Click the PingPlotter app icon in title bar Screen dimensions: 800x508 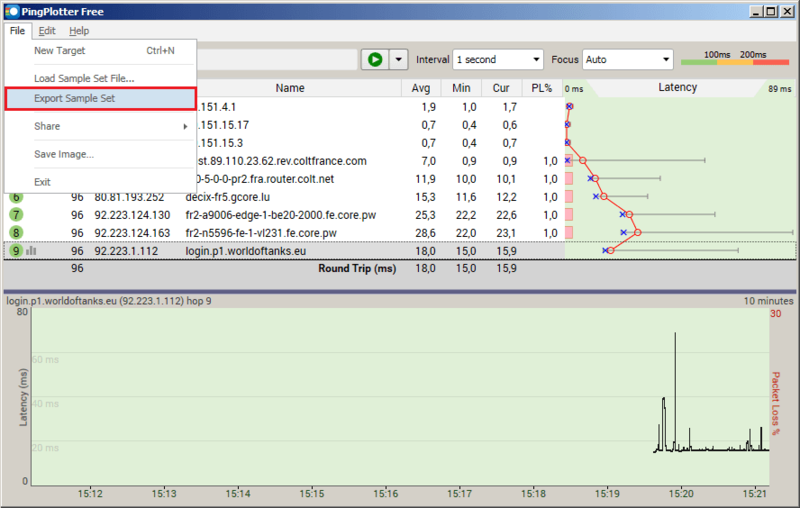[x=12, y=11]
